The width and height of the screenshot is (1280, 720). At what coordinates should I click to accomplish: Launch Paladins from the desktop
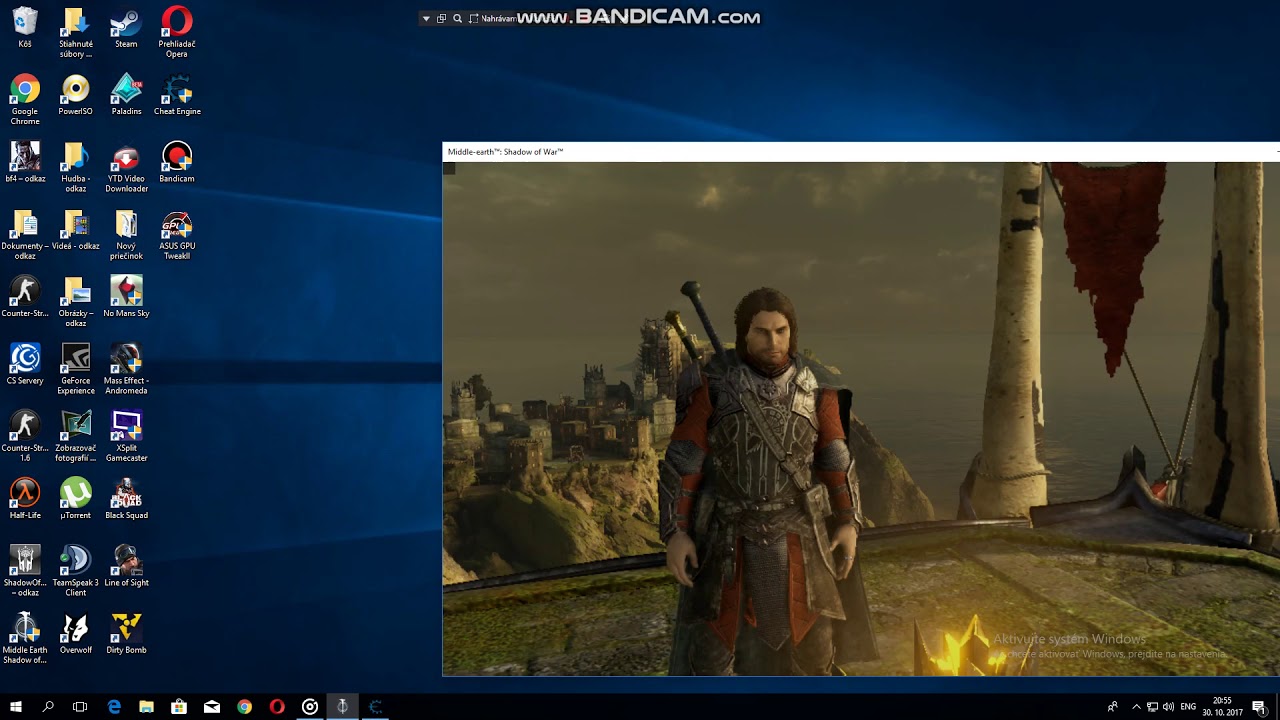coord(126,94)
